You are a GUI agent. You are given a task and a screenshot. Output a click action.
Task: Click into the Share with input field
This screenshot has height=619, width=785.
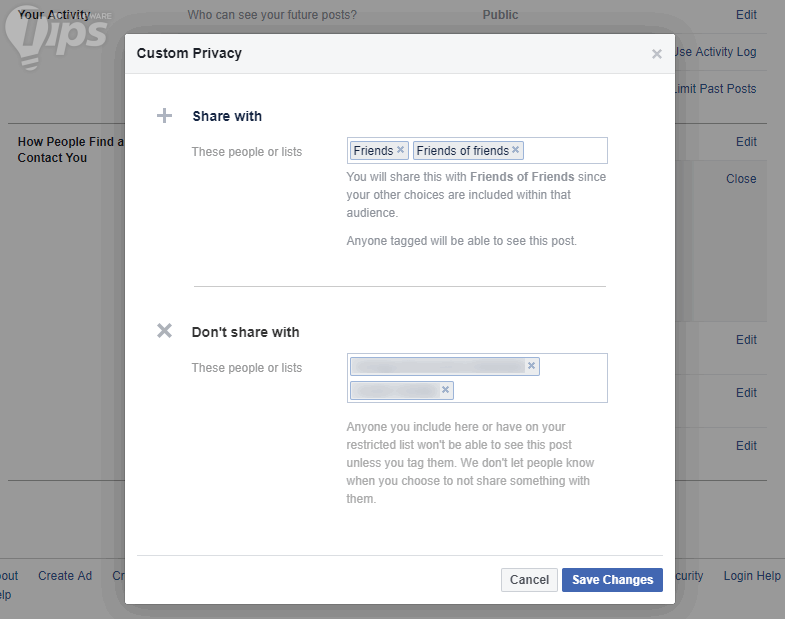coord(565,151)
